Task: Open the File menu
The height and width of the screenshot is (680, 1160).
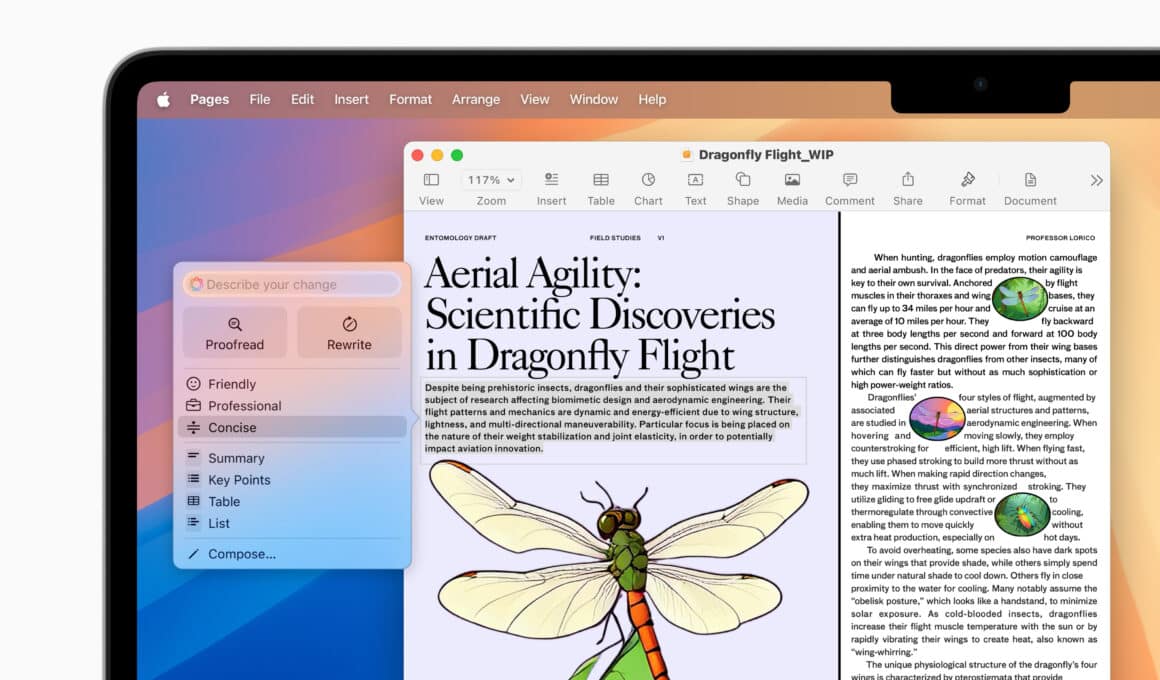Action: 260,99
